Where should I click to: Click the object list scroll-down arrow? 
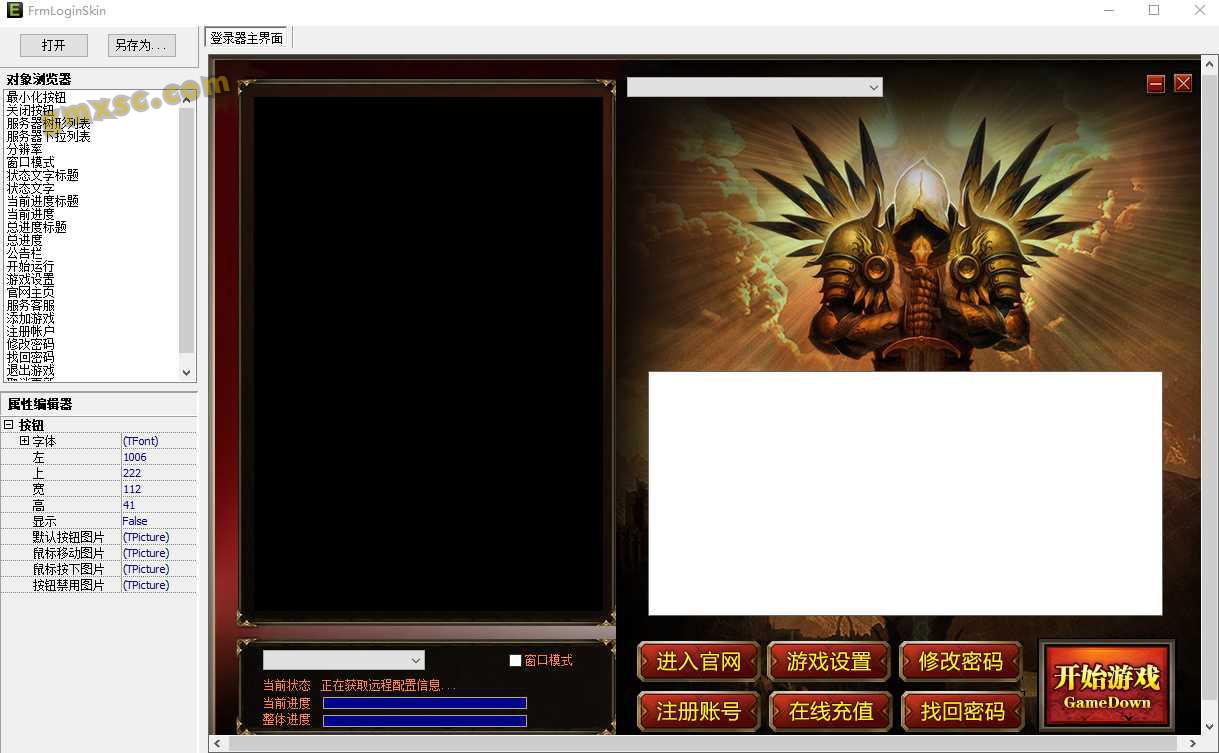(186, 372)
